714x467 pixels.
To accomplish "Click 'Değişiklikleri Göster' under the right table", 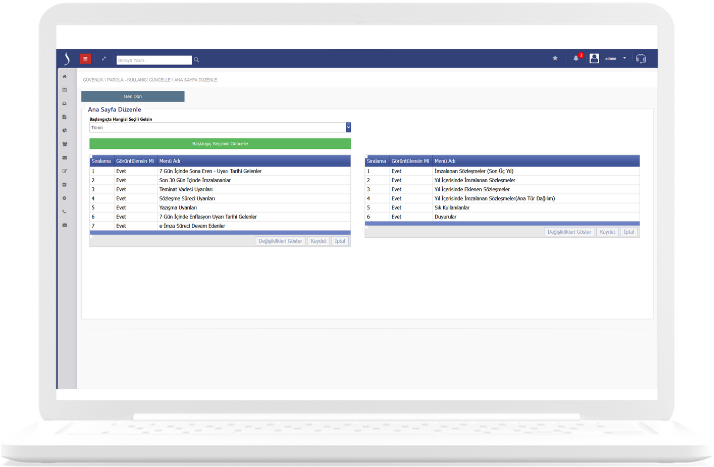I will pos(570,232).
